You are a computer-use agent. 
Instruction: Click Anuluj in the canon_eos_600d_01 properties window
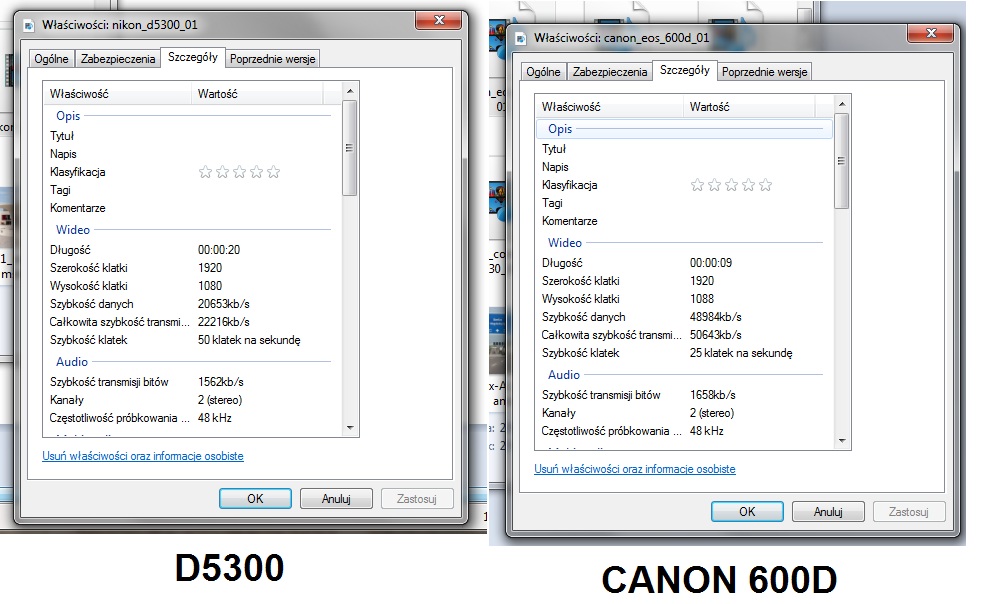(828, 512)
